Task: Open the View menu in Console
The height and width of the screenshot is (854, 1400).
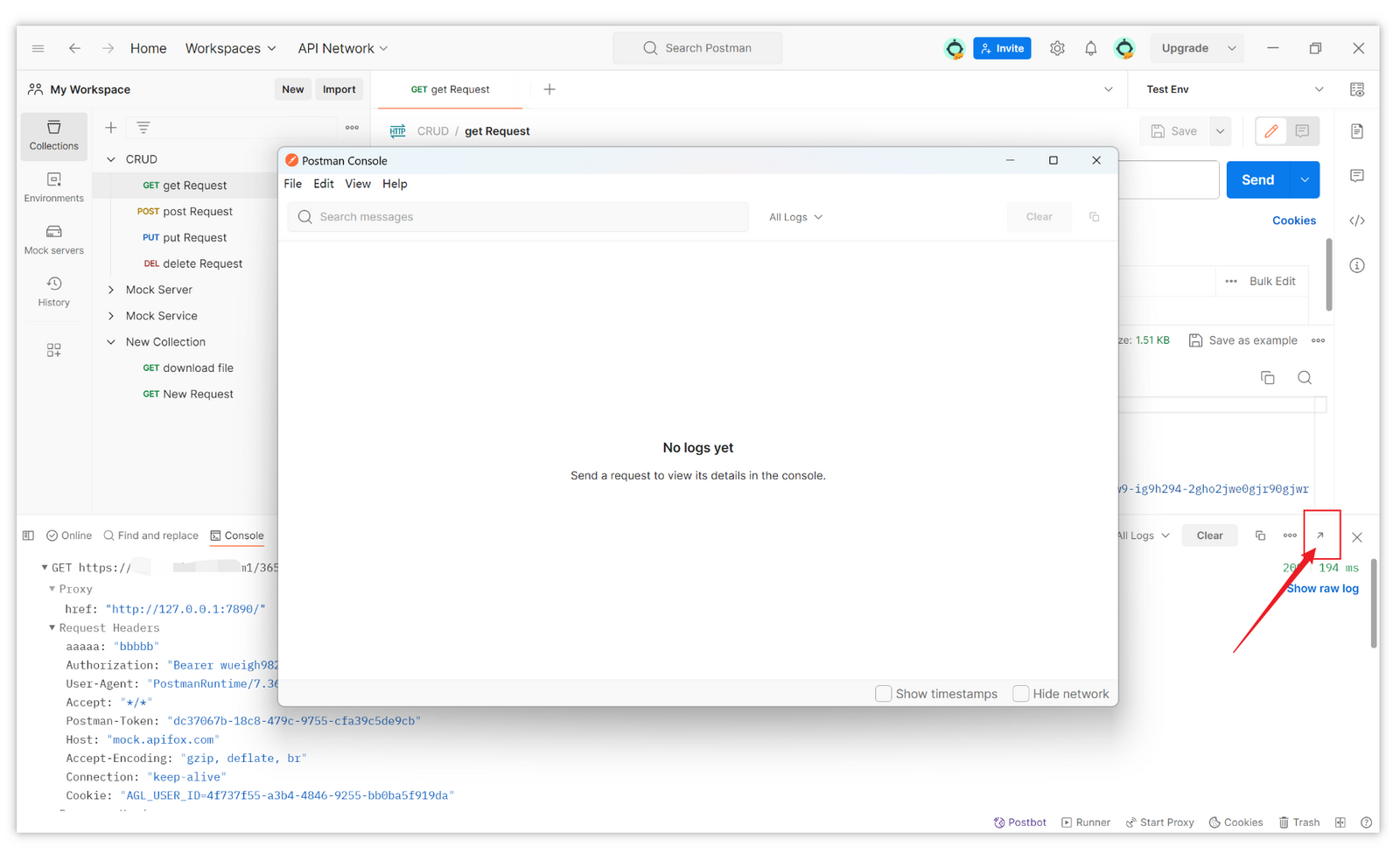Action: (357, 184)
